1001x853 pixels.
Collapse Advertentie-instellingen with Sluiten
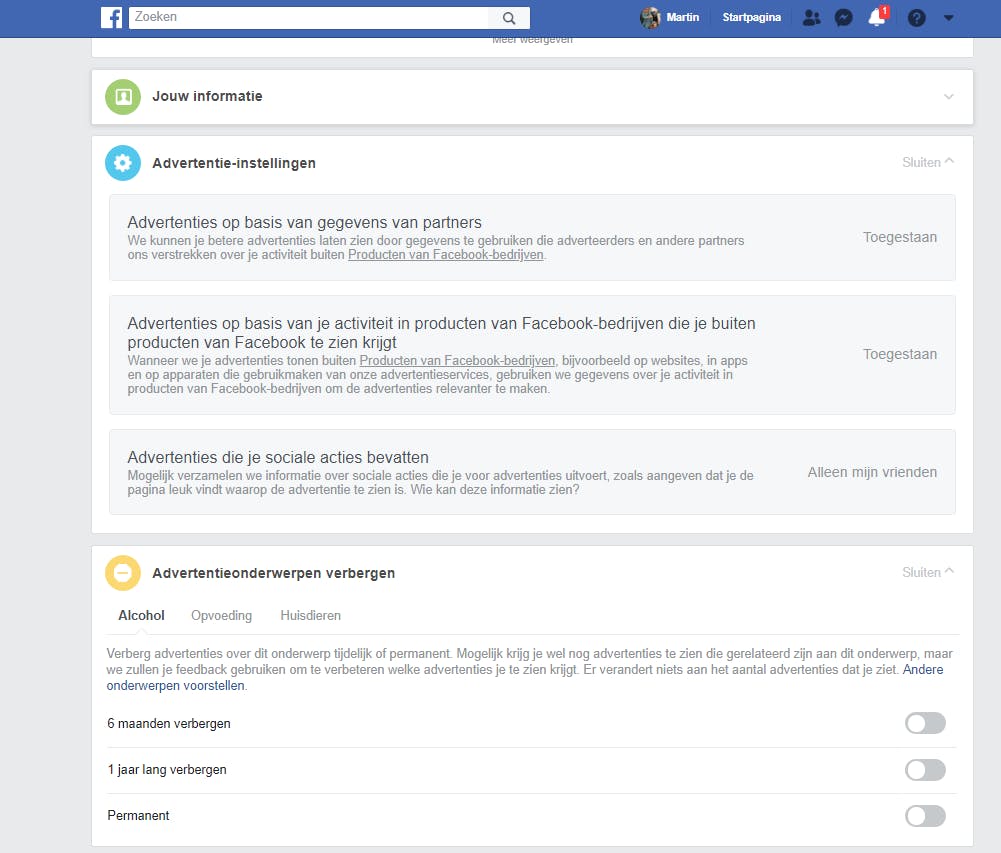tap(928, 162)
